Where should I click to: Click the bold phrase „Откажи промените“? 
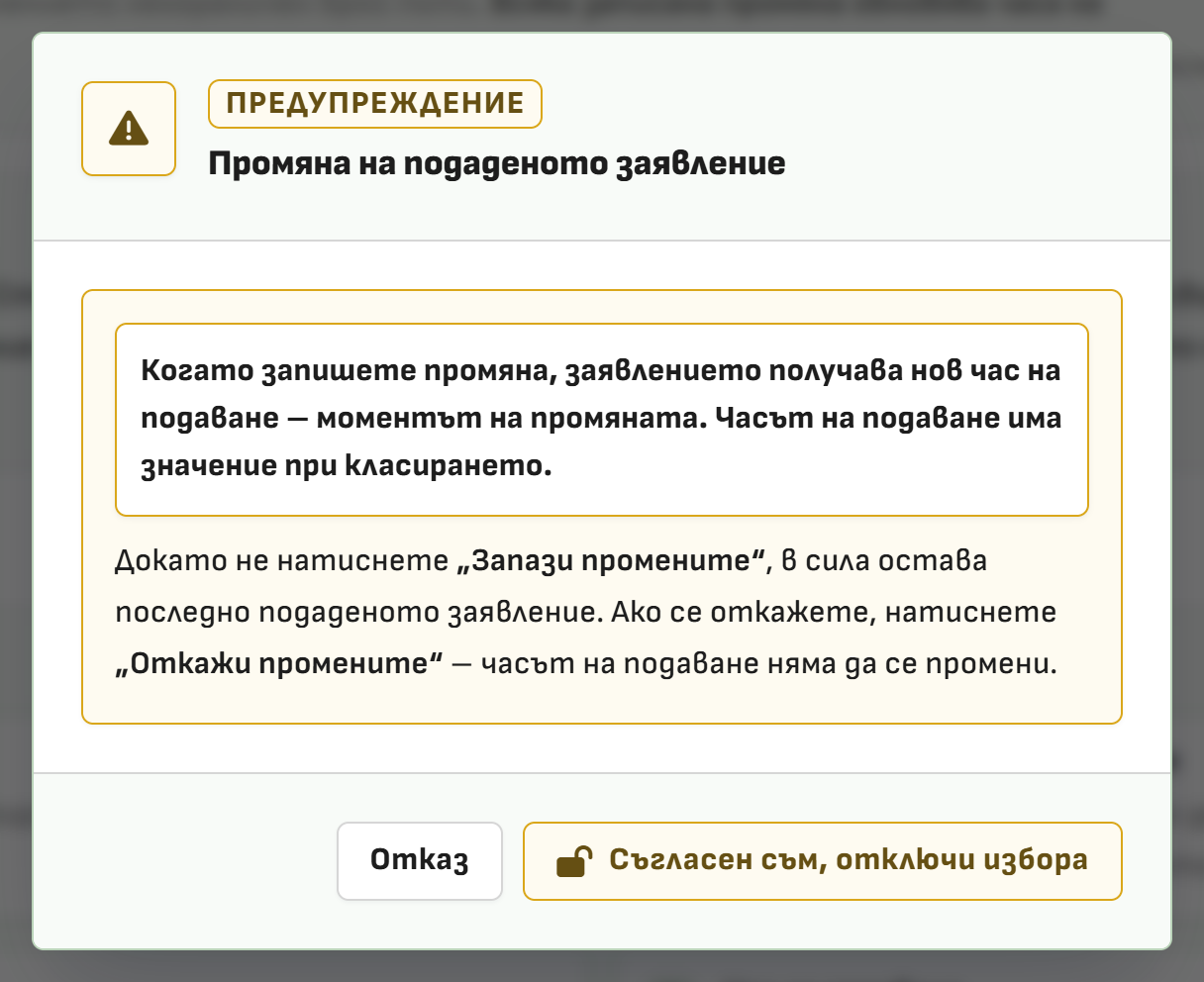click(279, 663)
